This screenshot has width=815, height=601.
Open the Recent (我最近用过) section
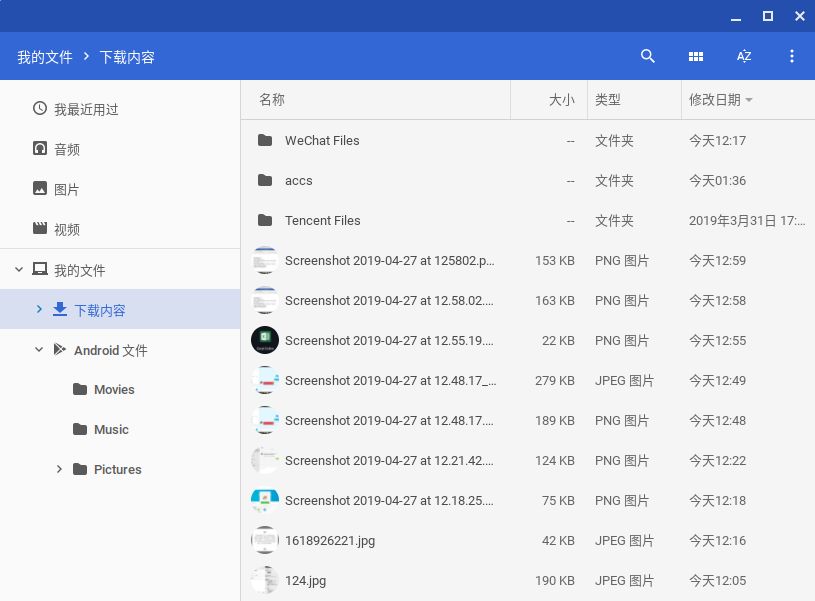click(86, 109)
